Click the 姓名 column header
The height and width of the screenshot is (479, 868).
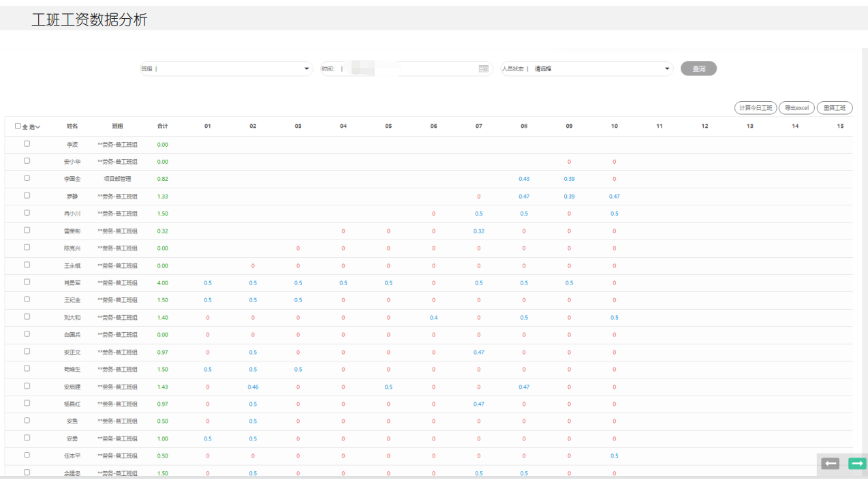click(x=72, y=126)
